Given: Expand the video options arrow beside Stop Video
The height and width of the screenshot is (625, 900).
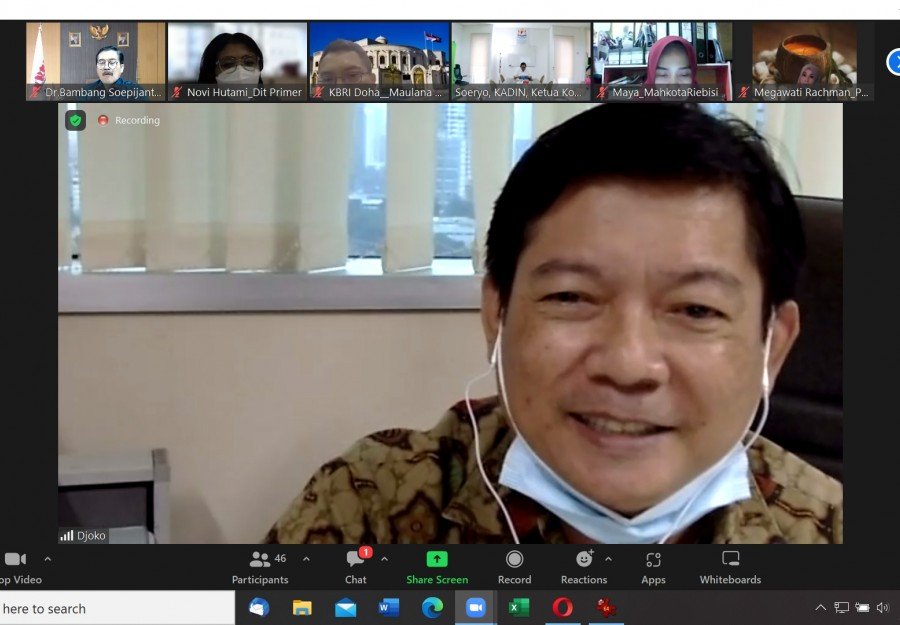Looking at the screenshot, I should [x=48, y=559].
